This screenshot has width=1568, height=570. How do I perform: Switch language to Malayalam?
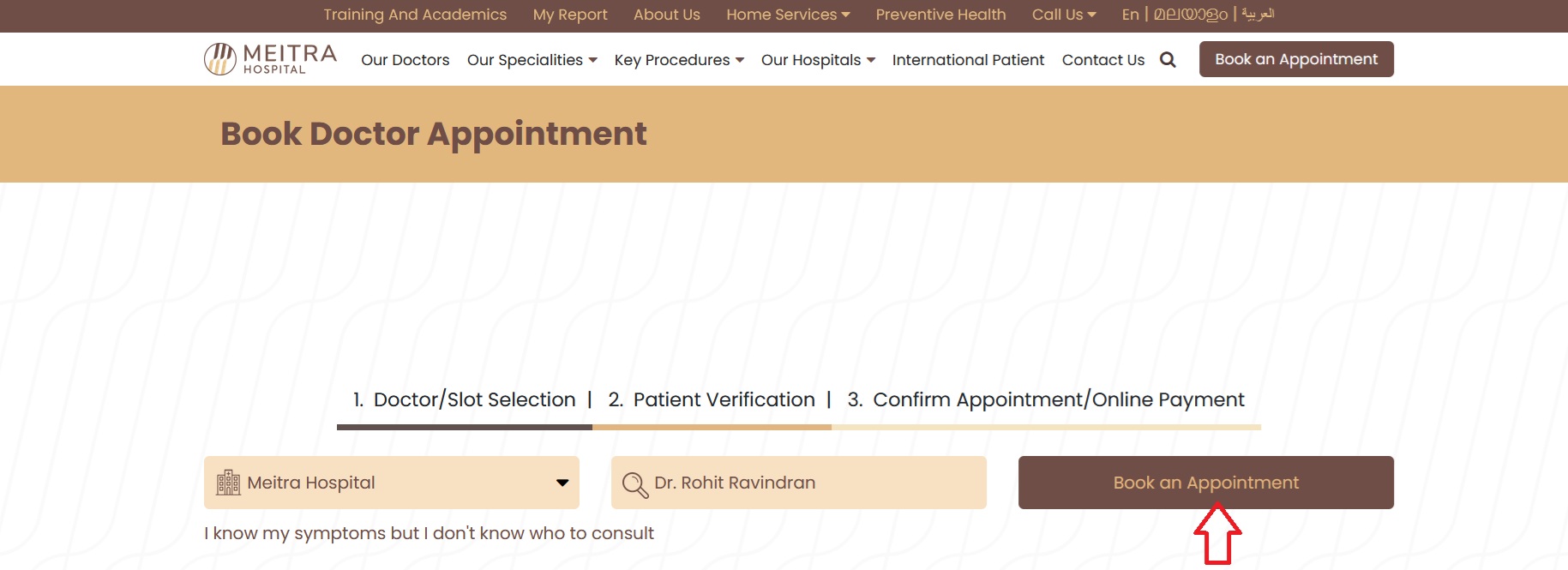[1190, 15]
